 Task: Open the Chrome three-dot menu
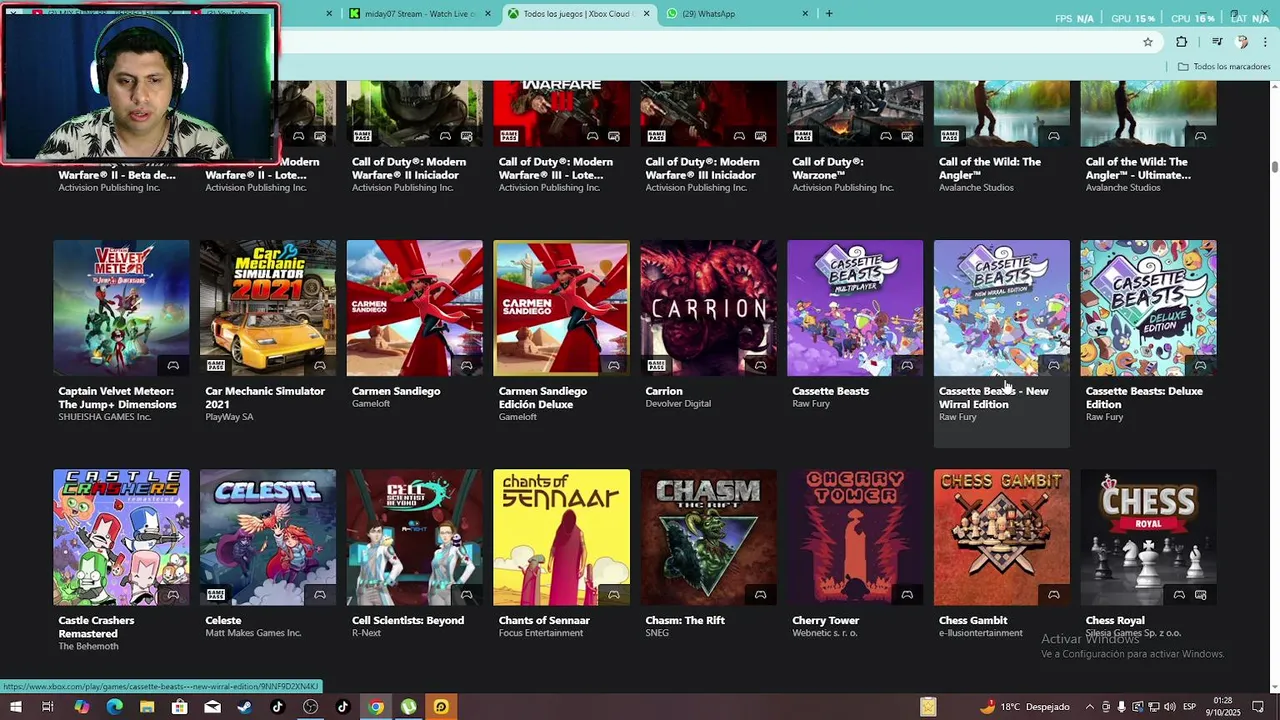(x=1266, y=42)
